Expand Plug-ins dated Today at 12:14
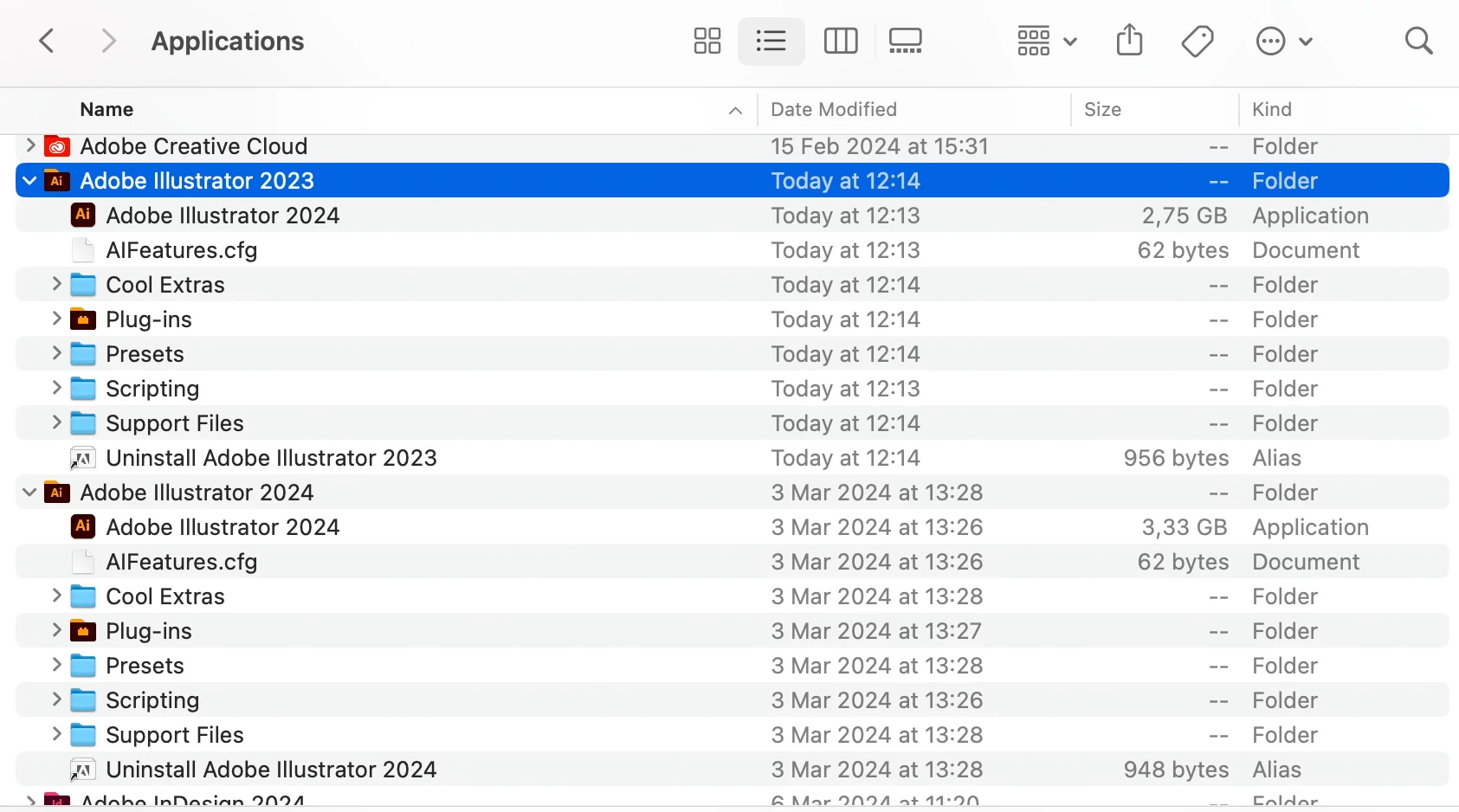This screenshot has height=812, width=1459. click(56, 319)
